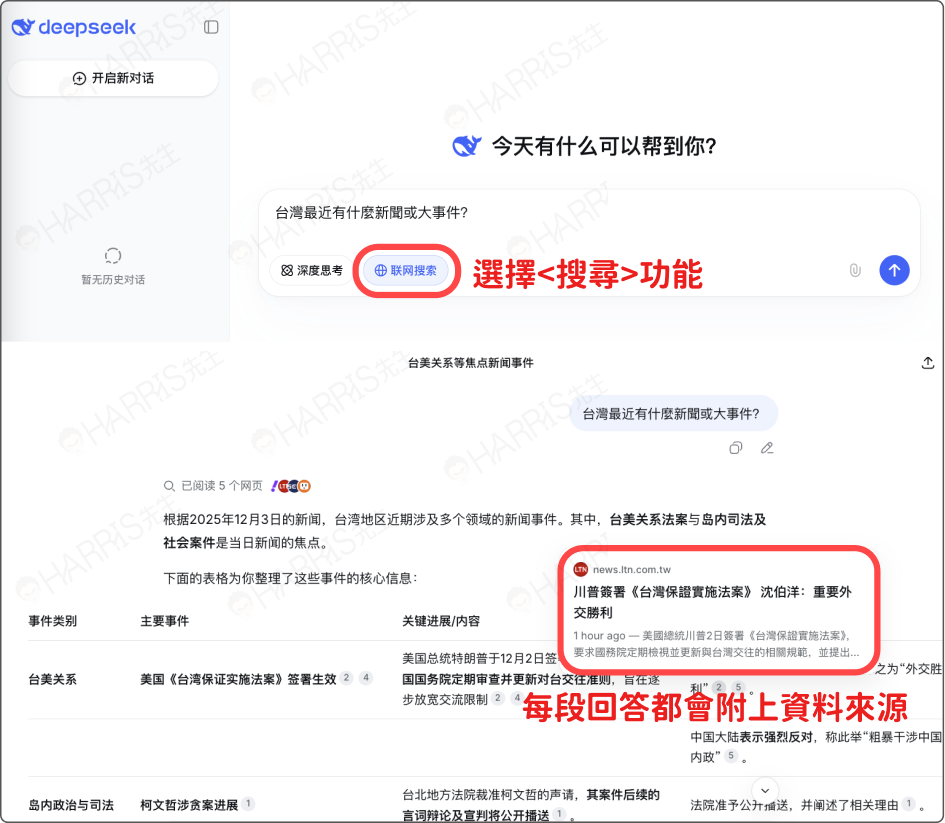Edit the question using pencil icon
This screenshot has width=945, height=823.
[767, 448]
